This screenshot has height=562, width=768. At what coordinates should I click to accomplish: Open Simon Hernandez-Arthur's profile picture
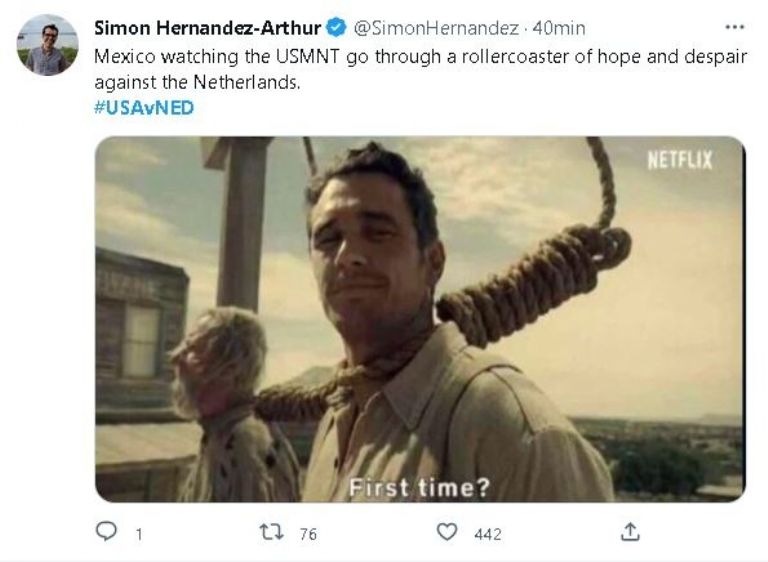(x=47, y=46)
